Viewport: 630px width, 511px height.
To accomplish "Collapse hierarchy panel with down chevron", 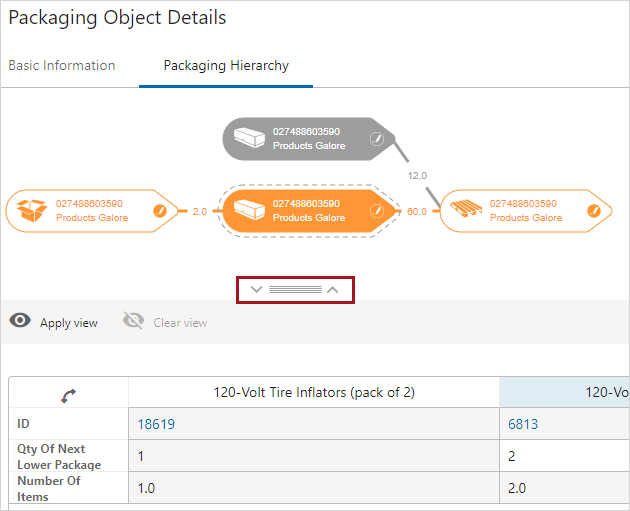I will click(256, 289).
